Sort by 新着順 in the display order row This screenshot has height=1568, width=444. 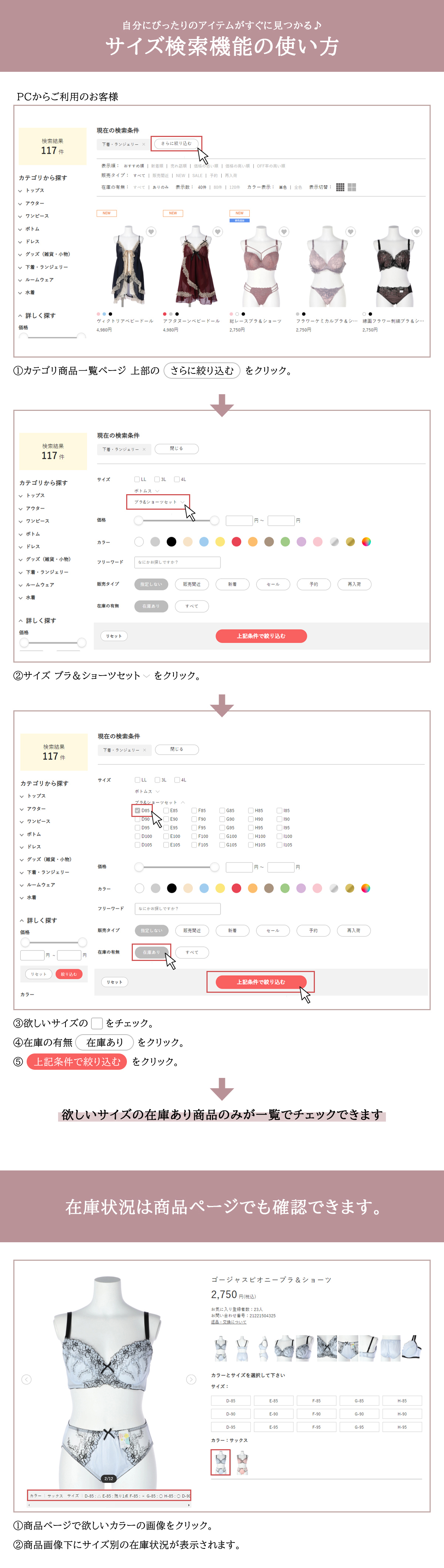pyautogui.click(x=157, y=165)
